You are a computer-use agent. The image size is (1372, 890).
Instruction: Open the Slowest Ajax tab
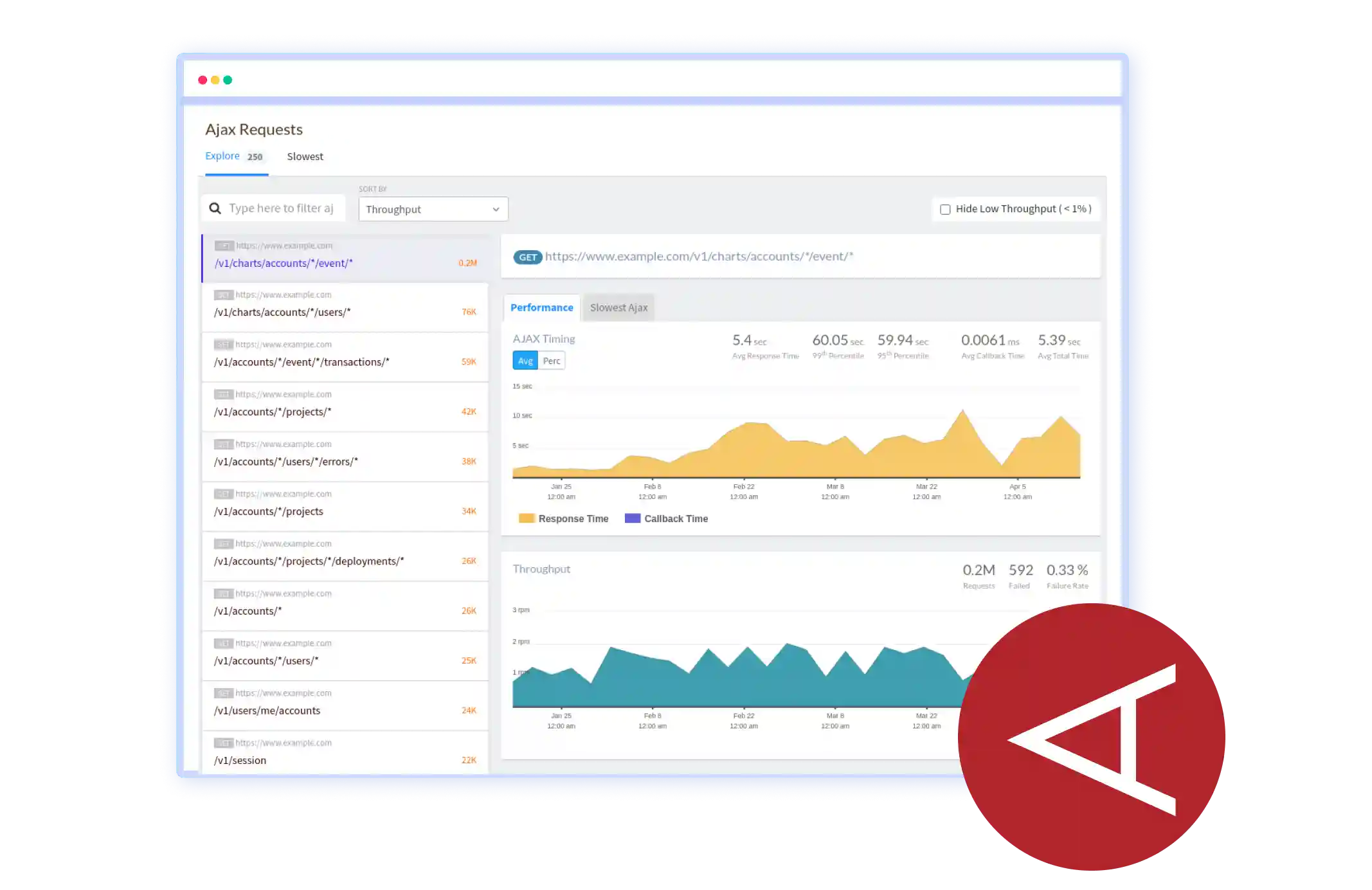tap(618, 307)
